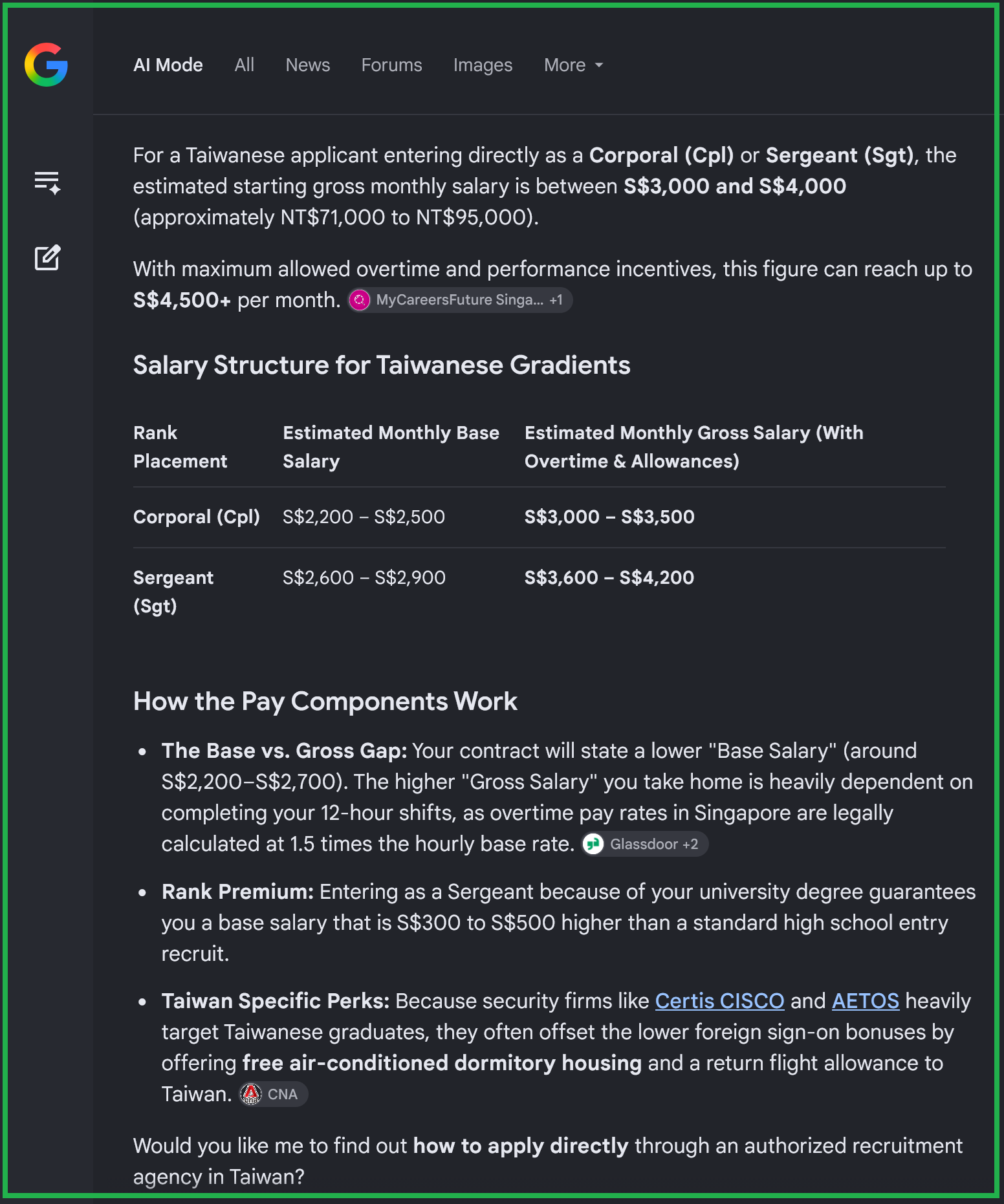Open the Glassdoor +2 citation chip
Image resolution: width=1004 pixels, height=1204 pixels.
pyautogui.click(x=644, y=844)
